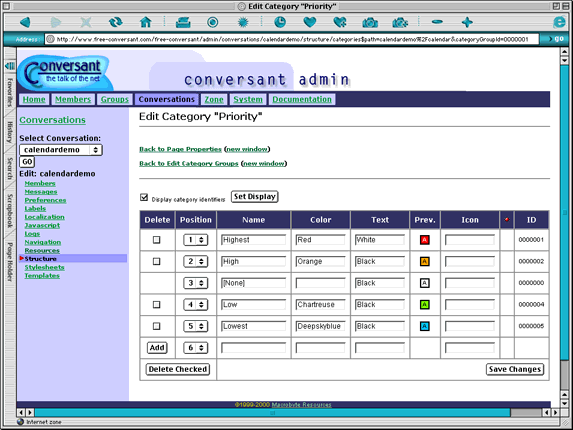Toggle Display category identifiers checkbox
Image resolution: width=573 pixels, height=430 pixels.
(x=144, y=198)
